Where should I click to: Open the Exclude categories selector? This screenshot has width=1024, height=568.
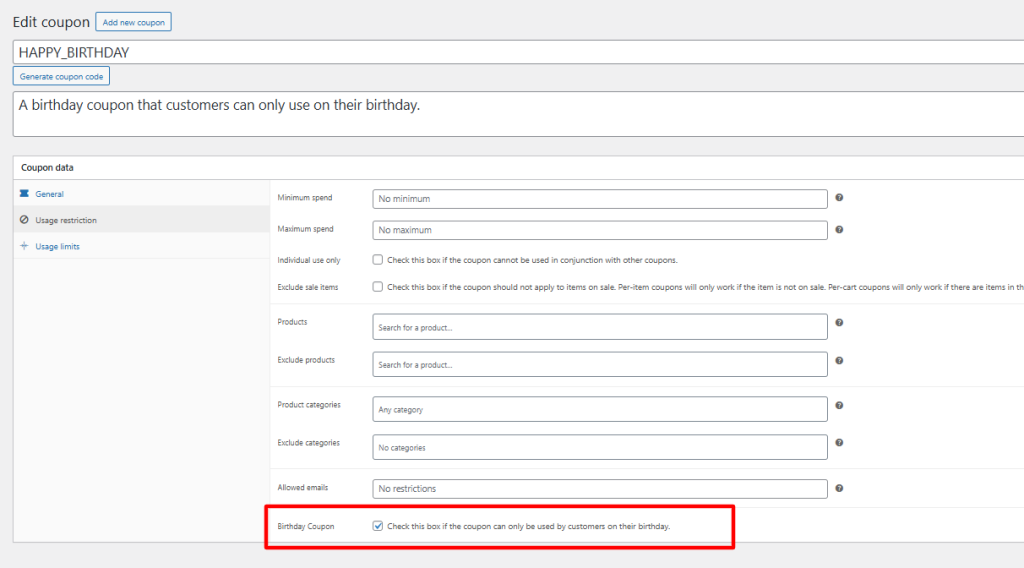tap(600, 447)
